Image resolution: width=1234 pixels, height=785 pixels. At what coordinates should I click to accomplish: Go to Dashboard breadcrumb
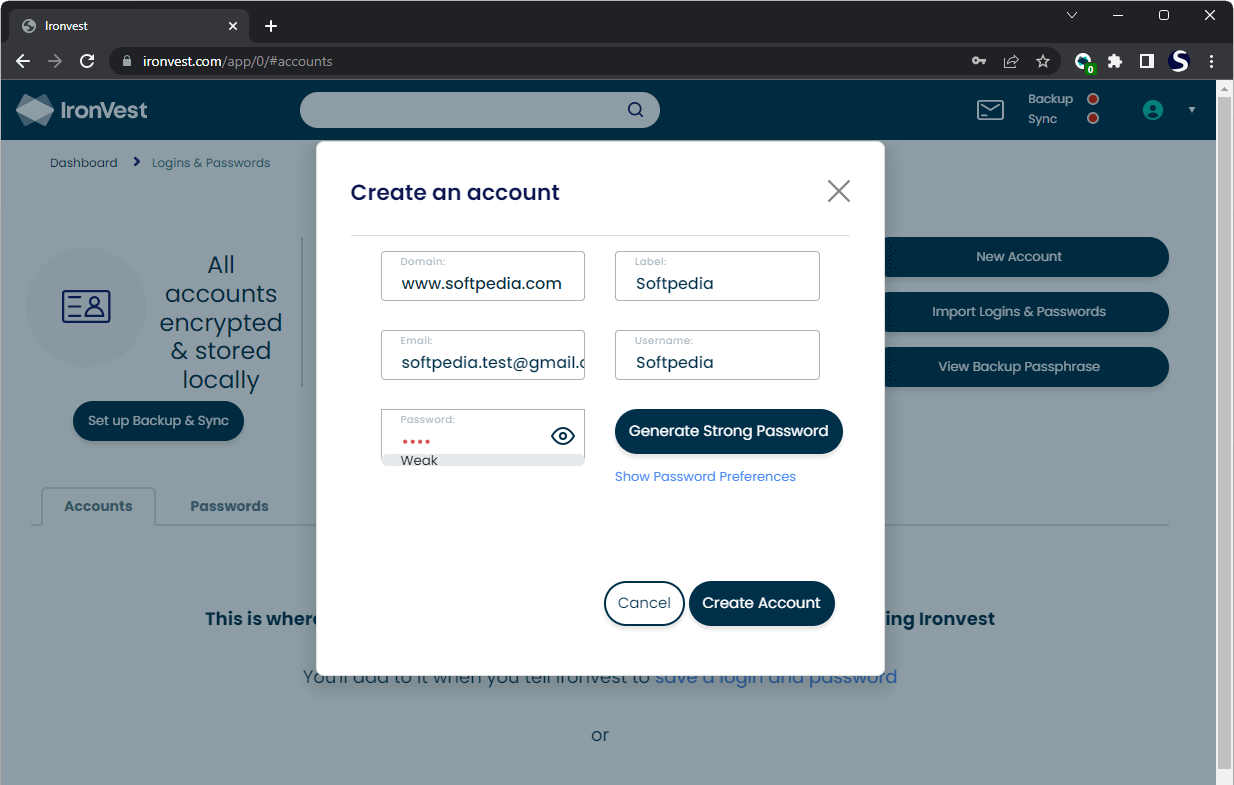84,163
